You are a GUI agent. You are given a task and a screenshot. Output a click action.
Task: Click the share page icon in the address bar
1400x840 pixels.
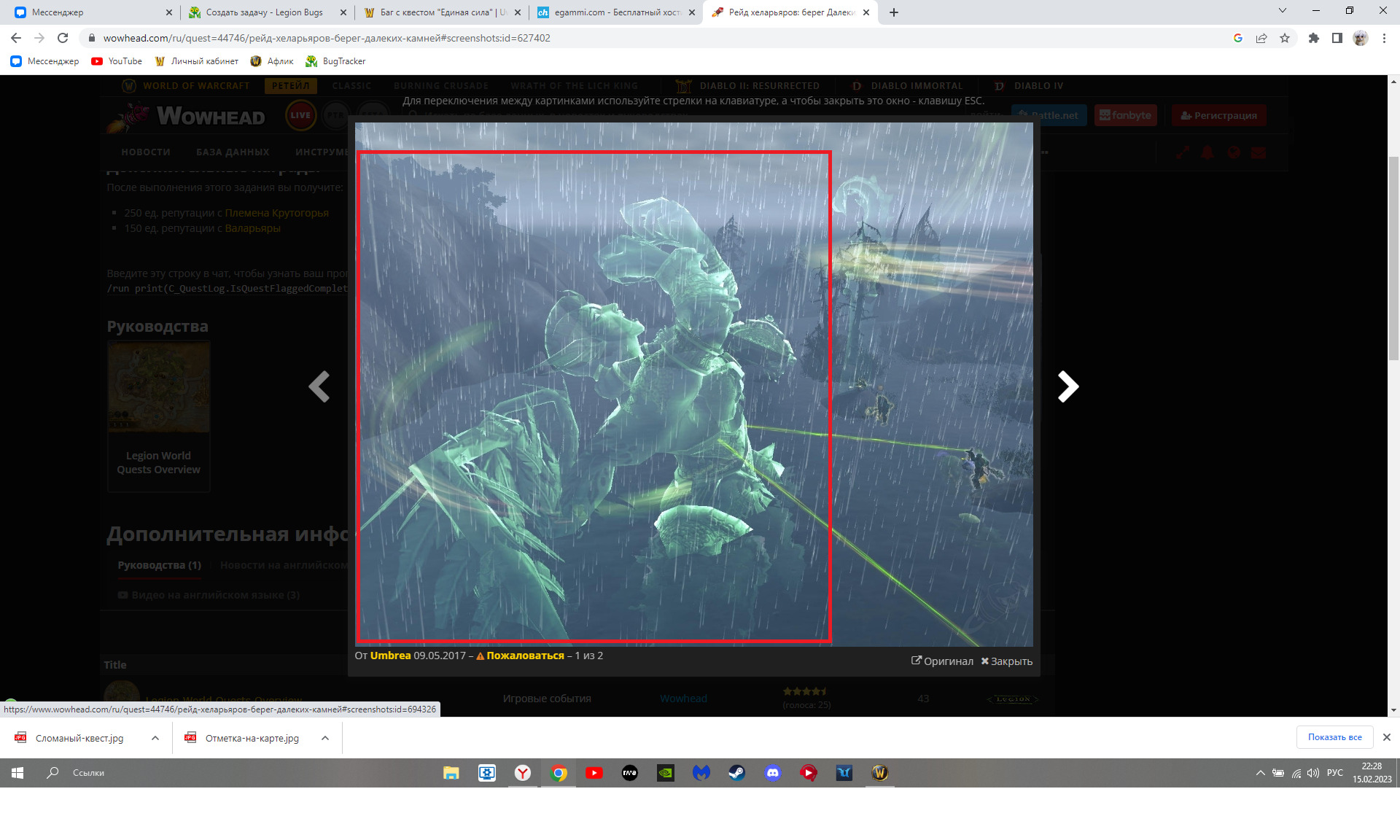click(x=1261, y=38)
